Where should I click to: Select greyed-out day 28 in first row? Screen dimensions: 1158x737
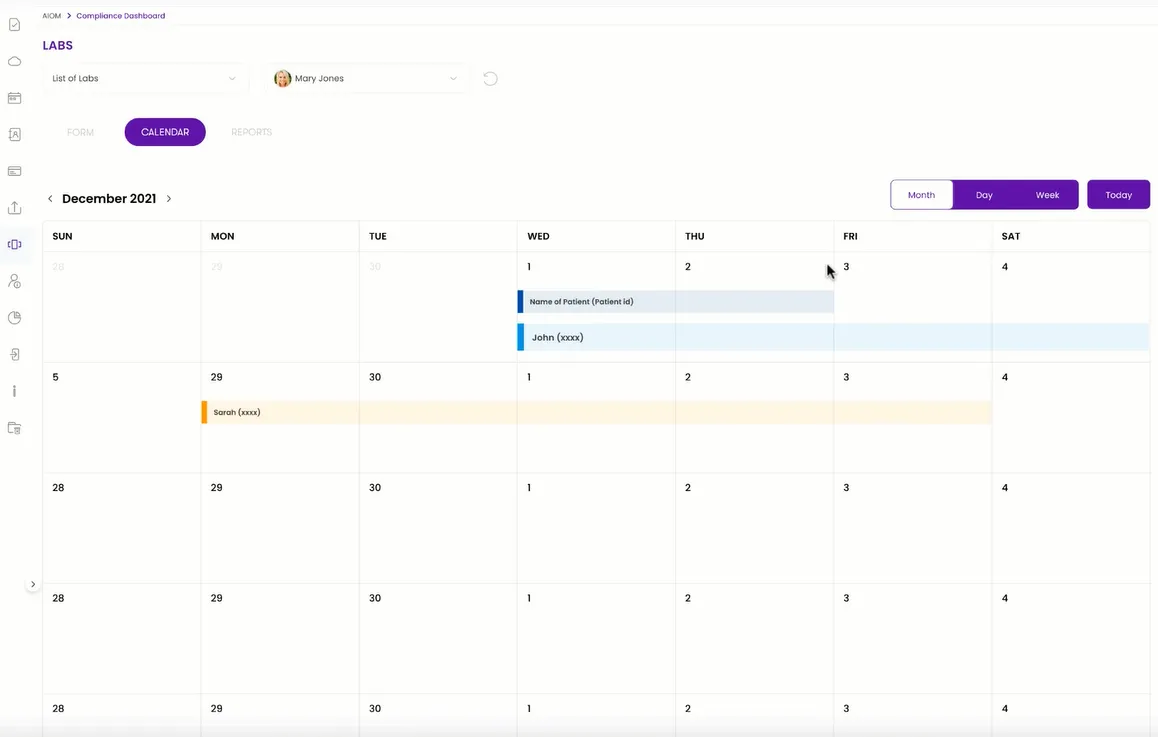tap(58, 267)
